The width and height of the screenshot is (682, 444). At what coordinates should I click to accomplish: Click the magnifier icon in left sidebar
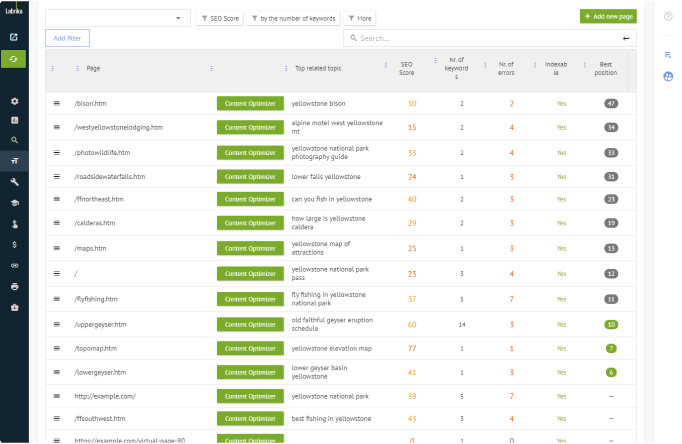pyautogui.click(x=14, y=140)
